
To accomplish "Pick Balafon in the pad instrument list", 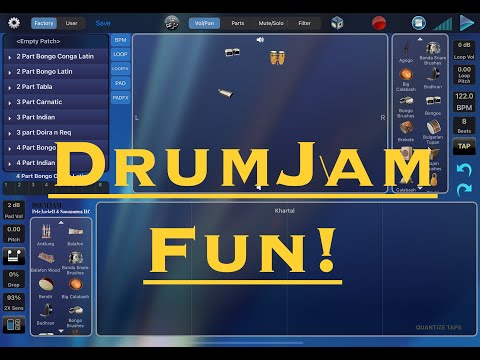I will (x=75, y=236).
